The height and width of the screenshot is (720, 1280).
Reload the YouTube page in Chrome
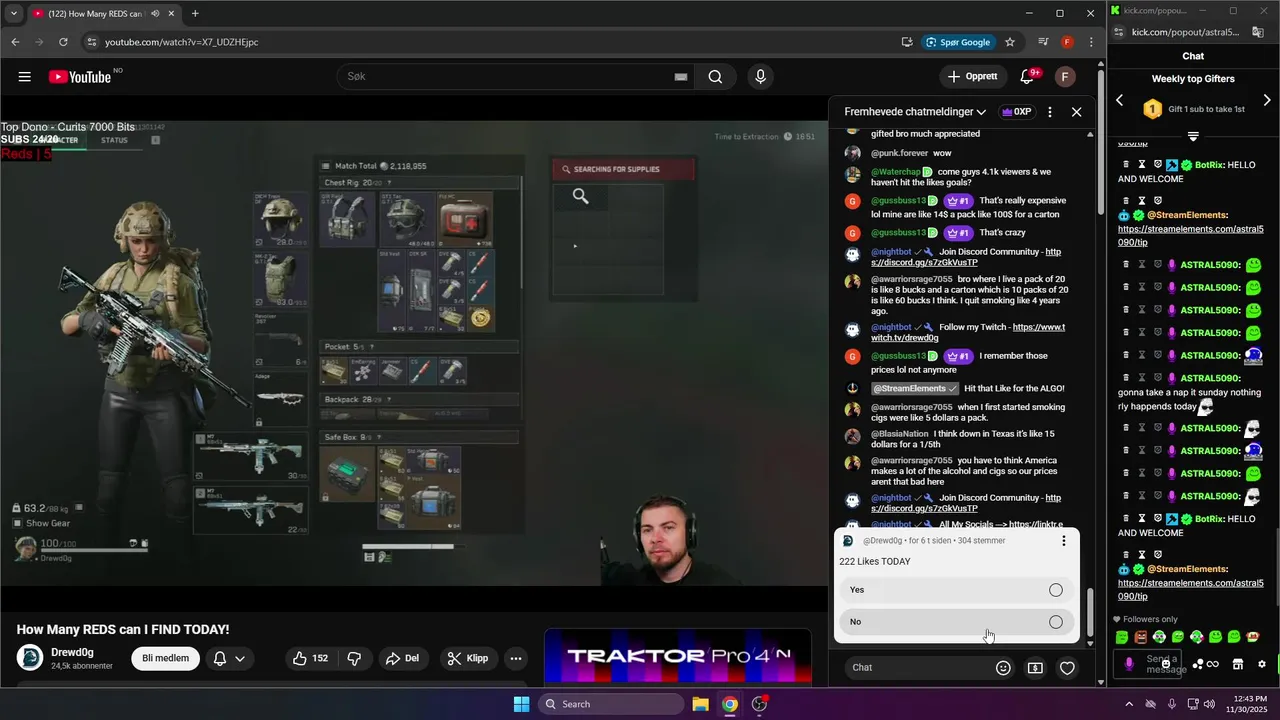63,42
